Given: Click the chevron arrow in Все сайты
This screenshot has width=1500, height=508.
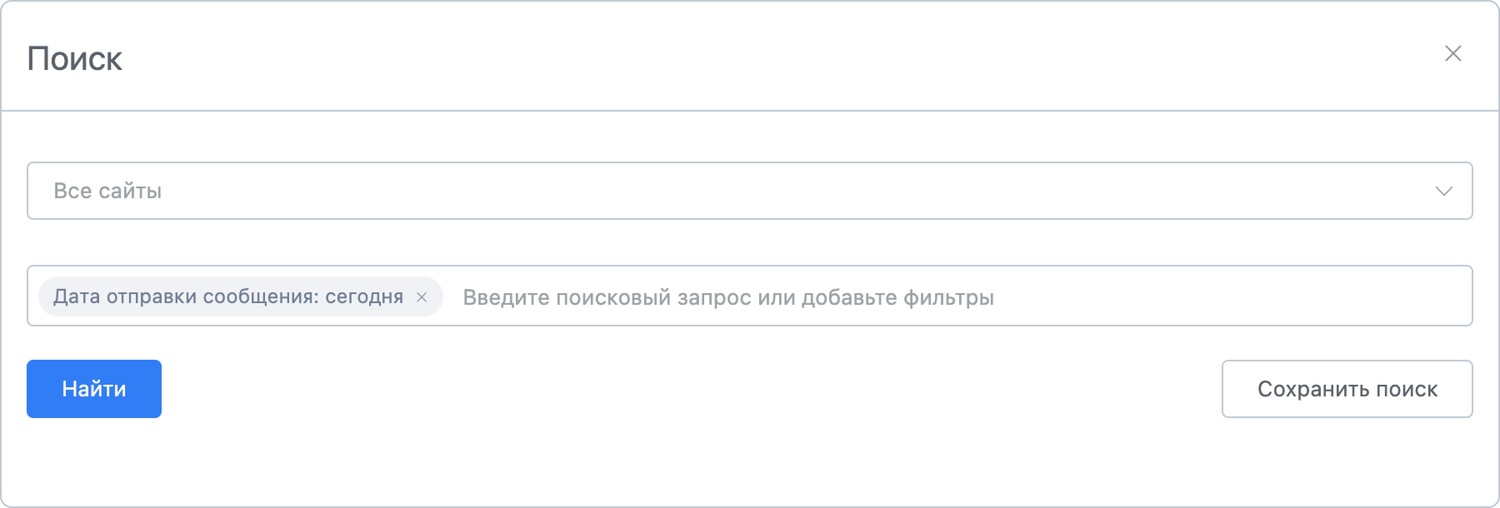Looking at the screenshot, I should [1443, 191].
